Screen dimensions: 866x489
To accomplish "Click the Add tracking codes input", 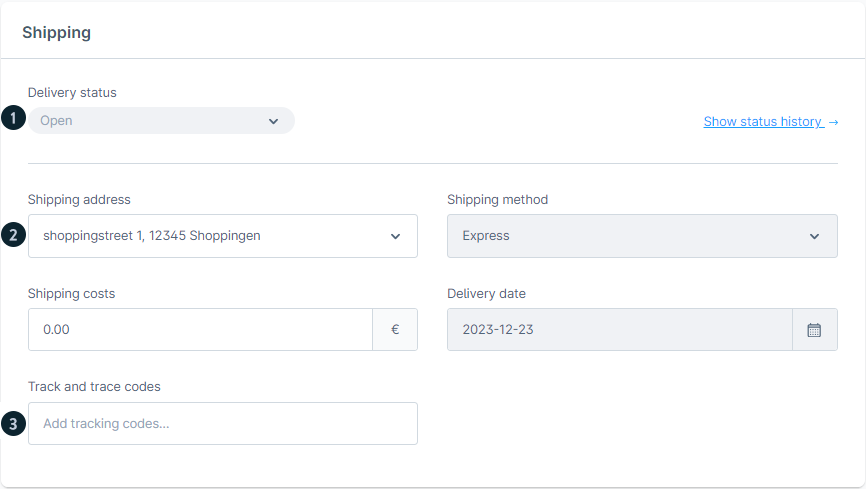I will [x=222, y=424].
